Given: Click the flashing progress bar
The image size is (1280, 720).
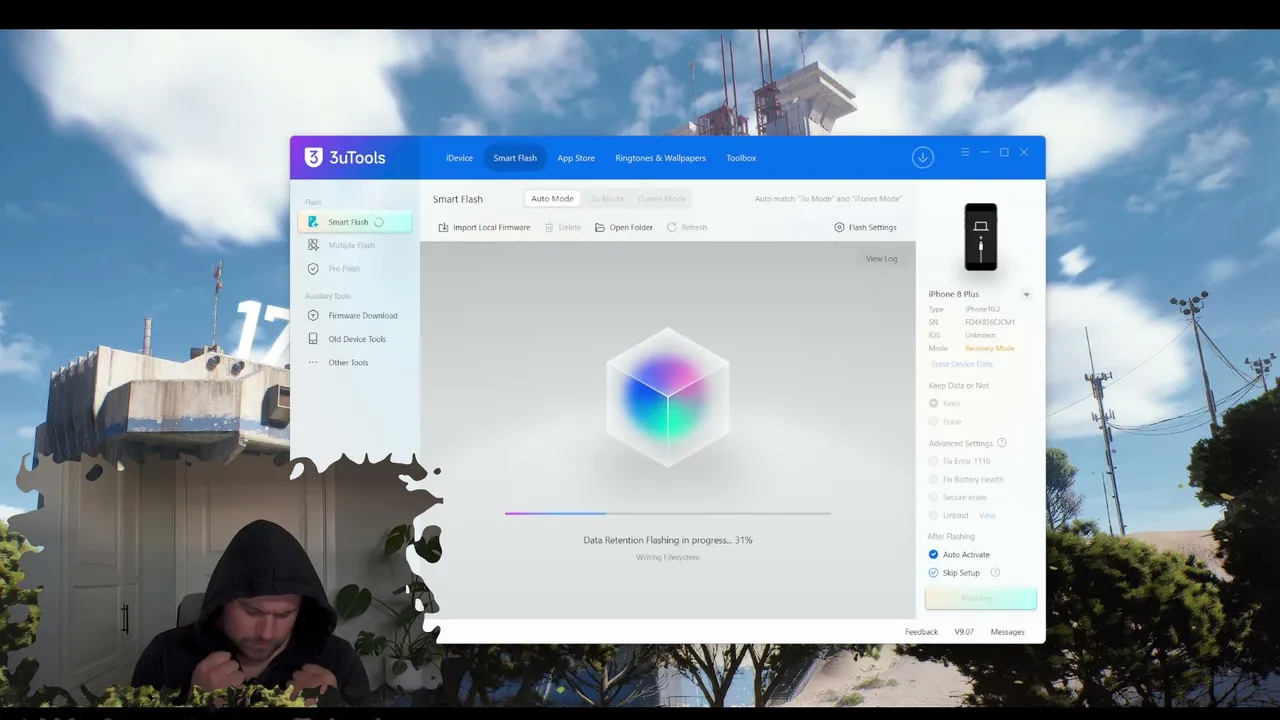Looking at the screenshot, I should pyautogui.click(x=668, y=513).
